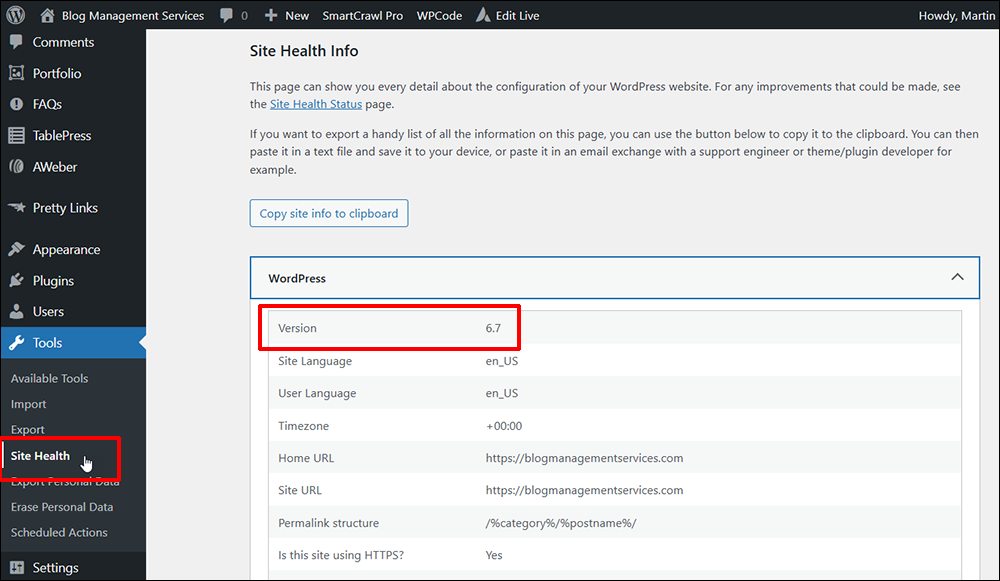Open the WordPress logo menu
This screenshot has width=1000, height=581.
(13, 14)
